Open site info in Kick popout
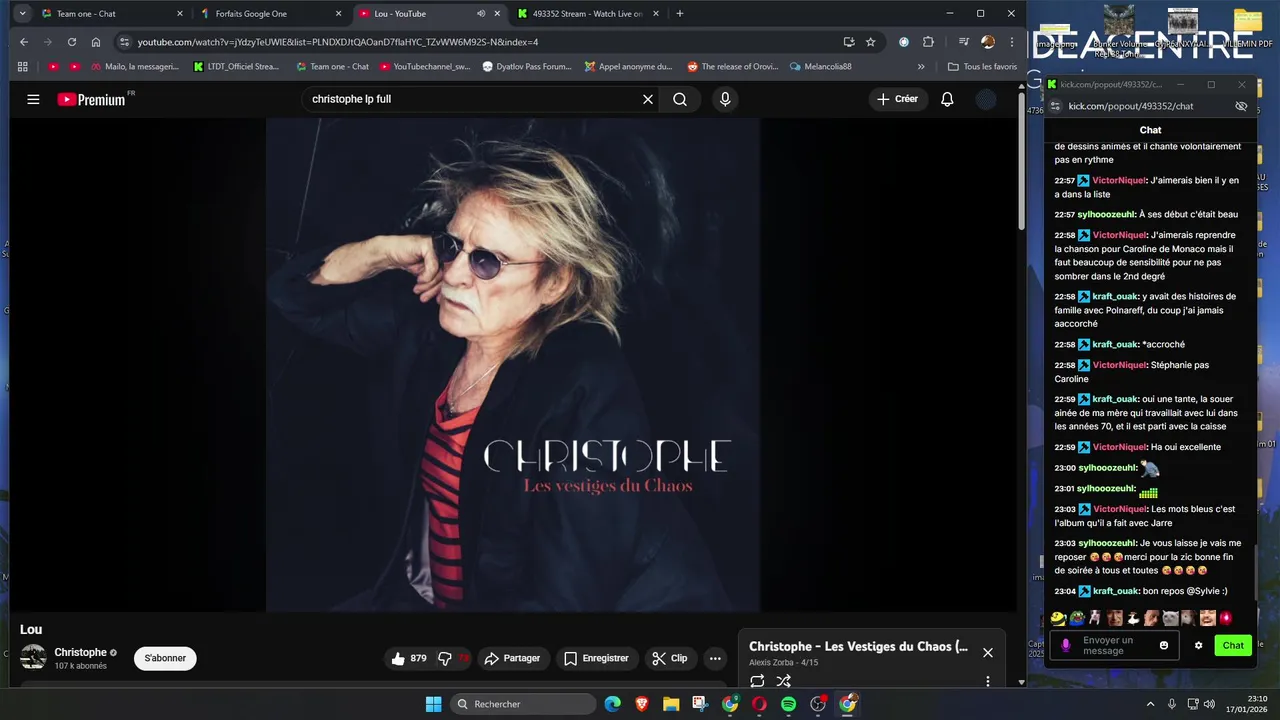This screenshot has width=1280, height=720. coord(1054,106)
